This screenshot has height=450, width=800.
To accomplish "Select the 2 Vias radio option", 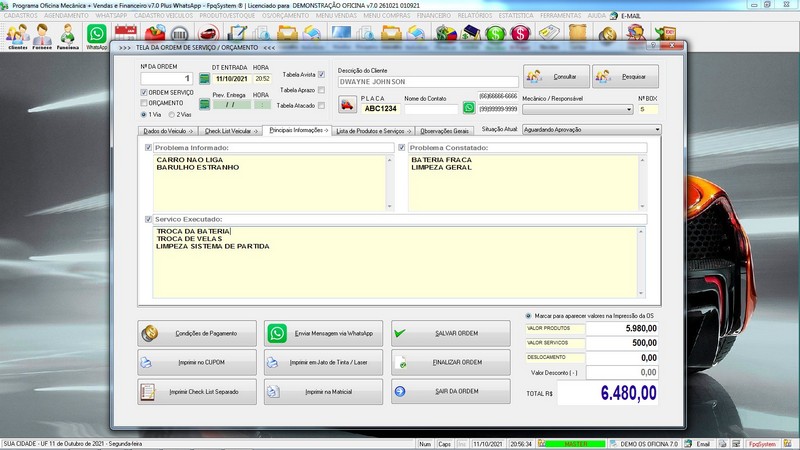I will tap(172, 114).
